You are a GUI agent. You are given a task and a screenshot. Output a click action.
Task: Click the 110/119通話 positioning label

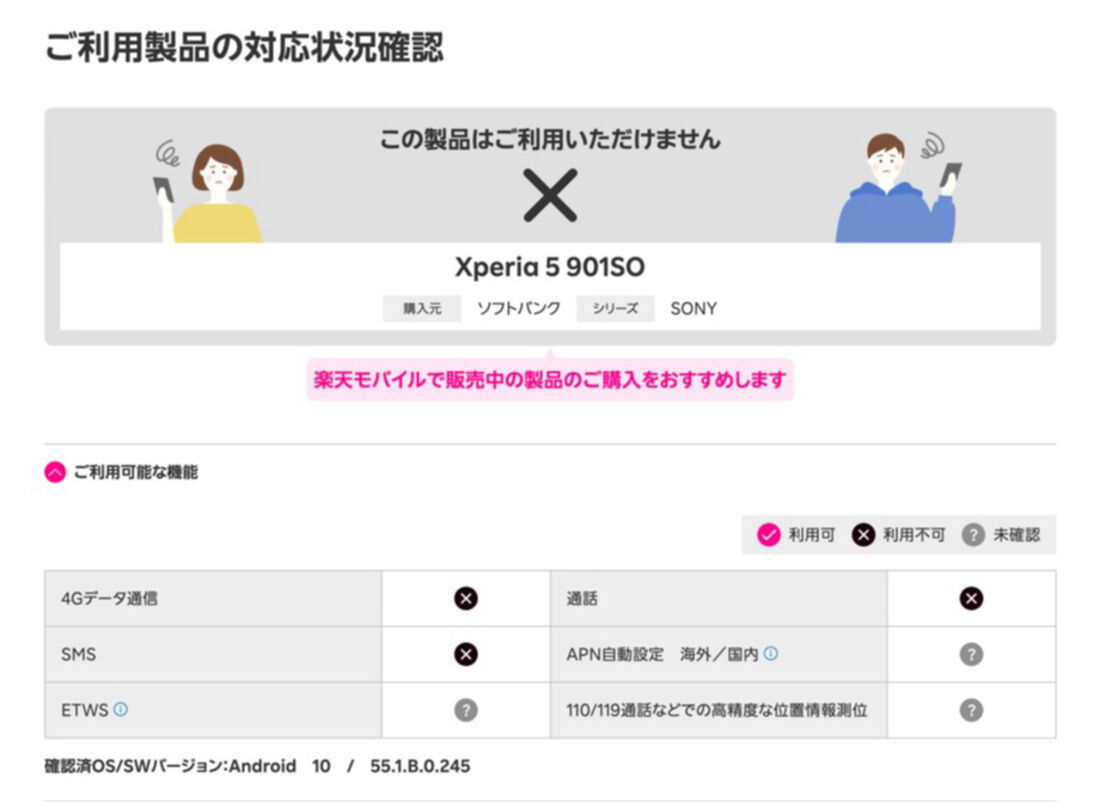(x=717, y=710)
